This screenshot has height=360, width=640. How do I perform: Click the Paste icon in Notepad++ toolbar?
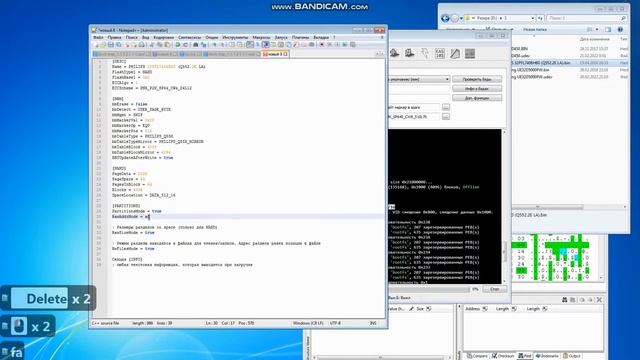point(167,44)
